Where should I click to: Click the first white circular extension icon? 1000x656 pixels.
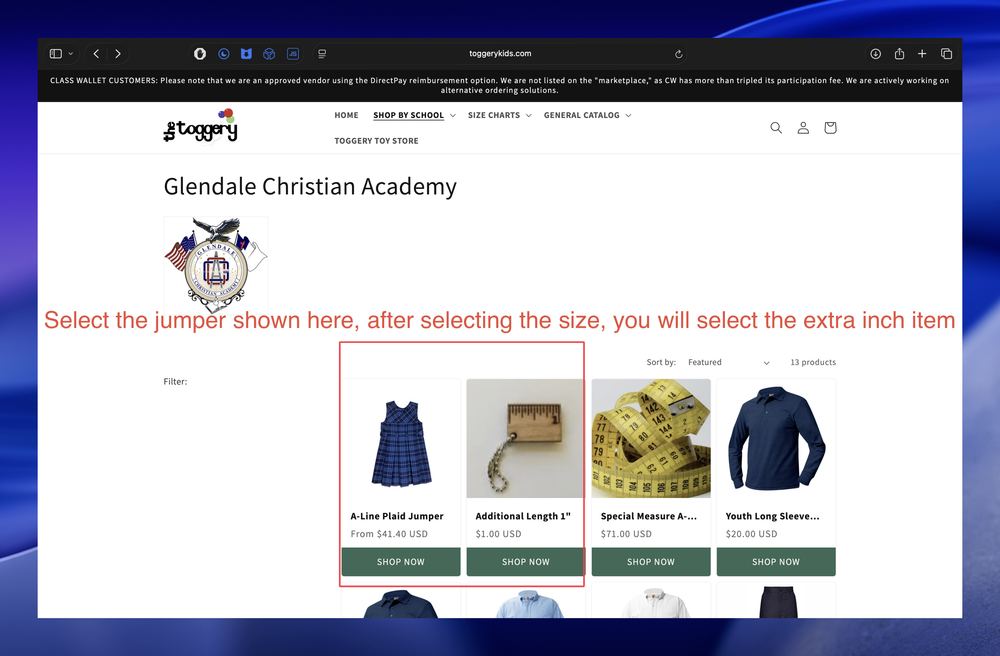[200, 54]
